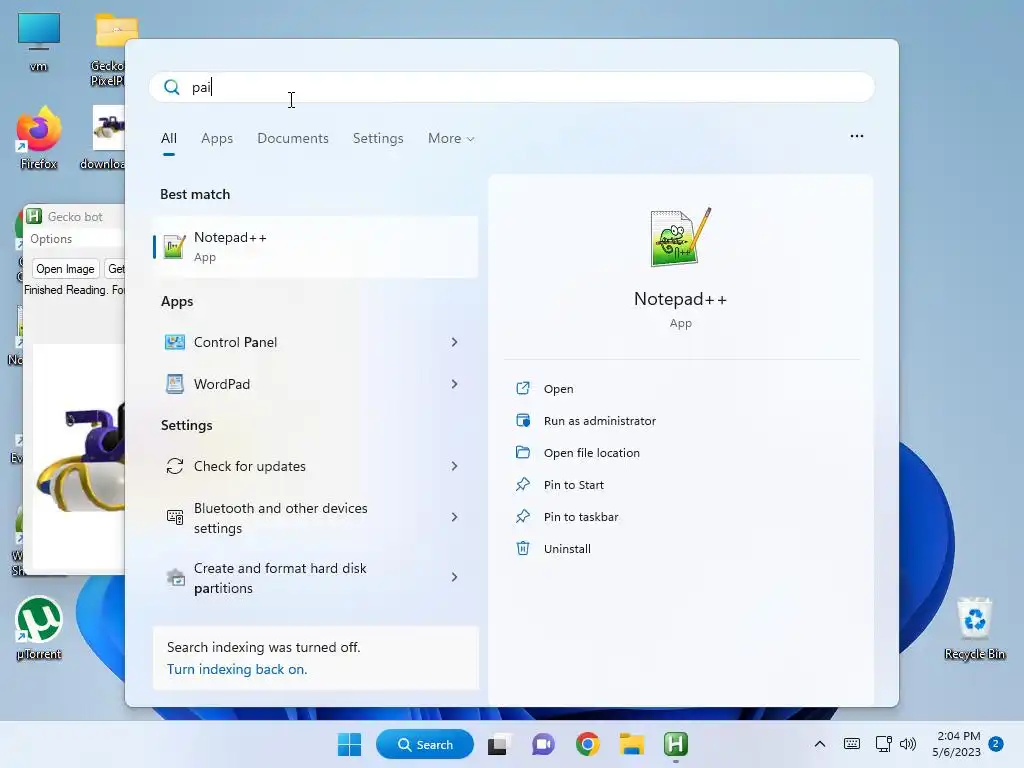Click the large Notepad++ chameleon icon

coord(680,237)
